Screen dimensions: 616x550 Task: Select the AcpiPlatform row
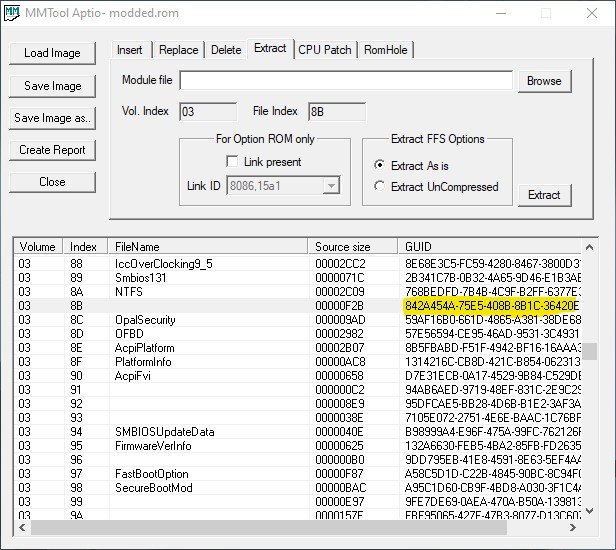tap(298, 348)
